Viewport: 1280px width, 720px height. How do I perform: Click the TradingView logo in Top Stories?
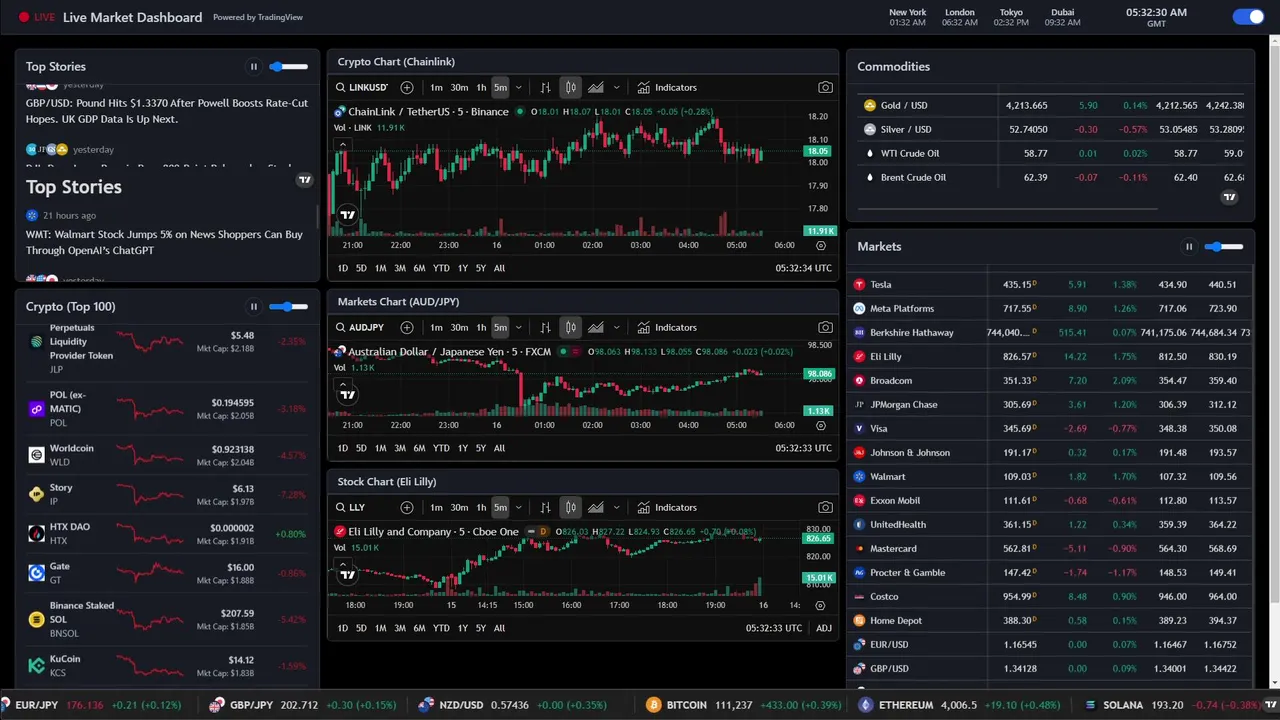[x=304, y=180]
